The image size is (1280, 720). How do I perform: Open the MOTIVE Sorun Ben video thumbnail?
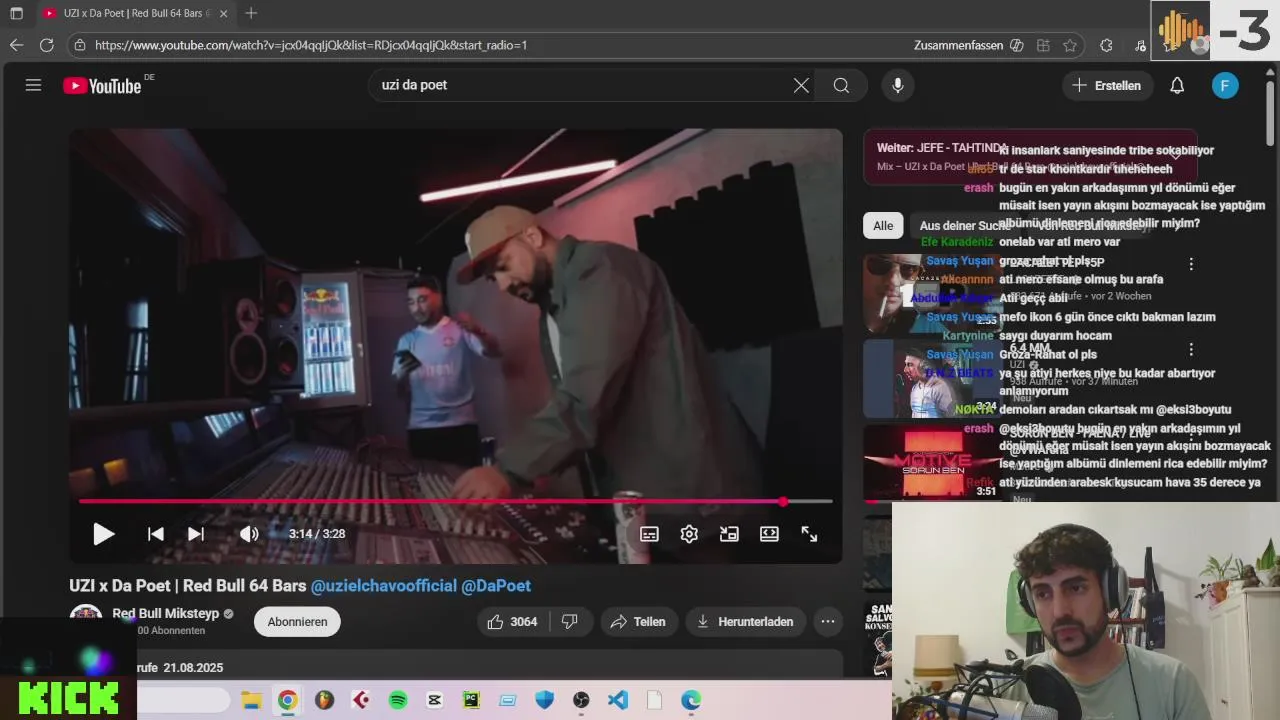pos(932,462)
